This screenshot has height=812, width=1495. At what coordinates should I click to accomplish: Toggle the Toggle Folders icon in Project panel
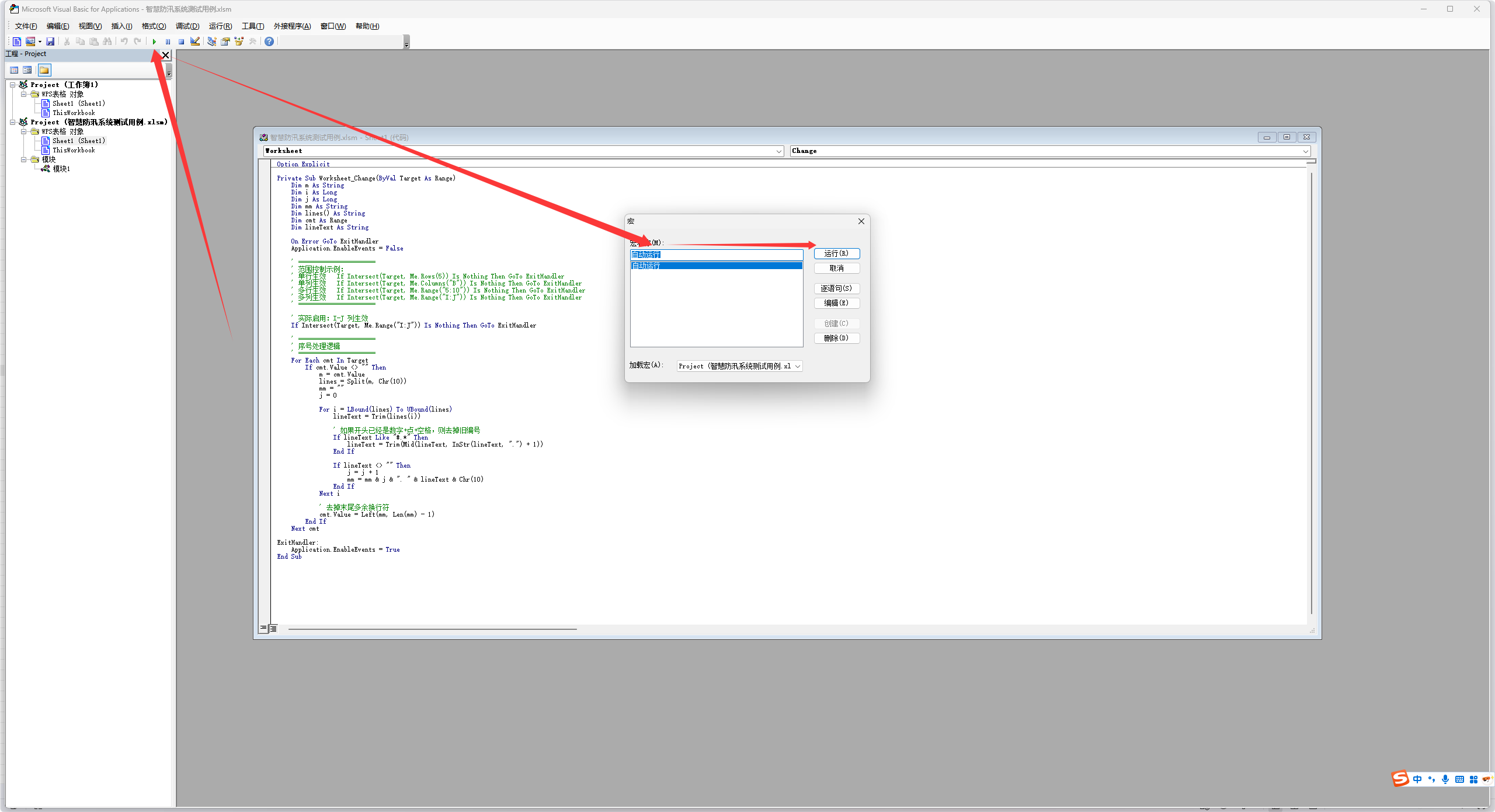[44, 70]
